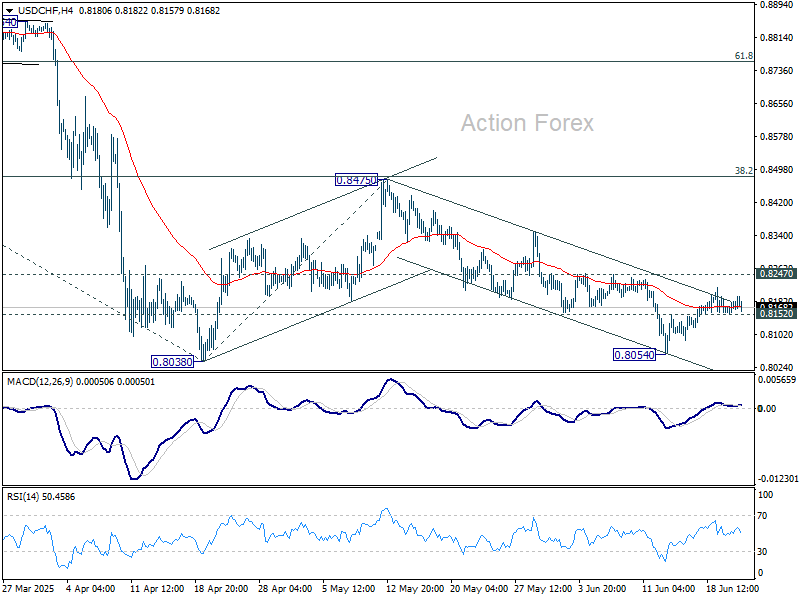Click the 20 May 04:00 time label
800x600 pixels.
(477, 588)
